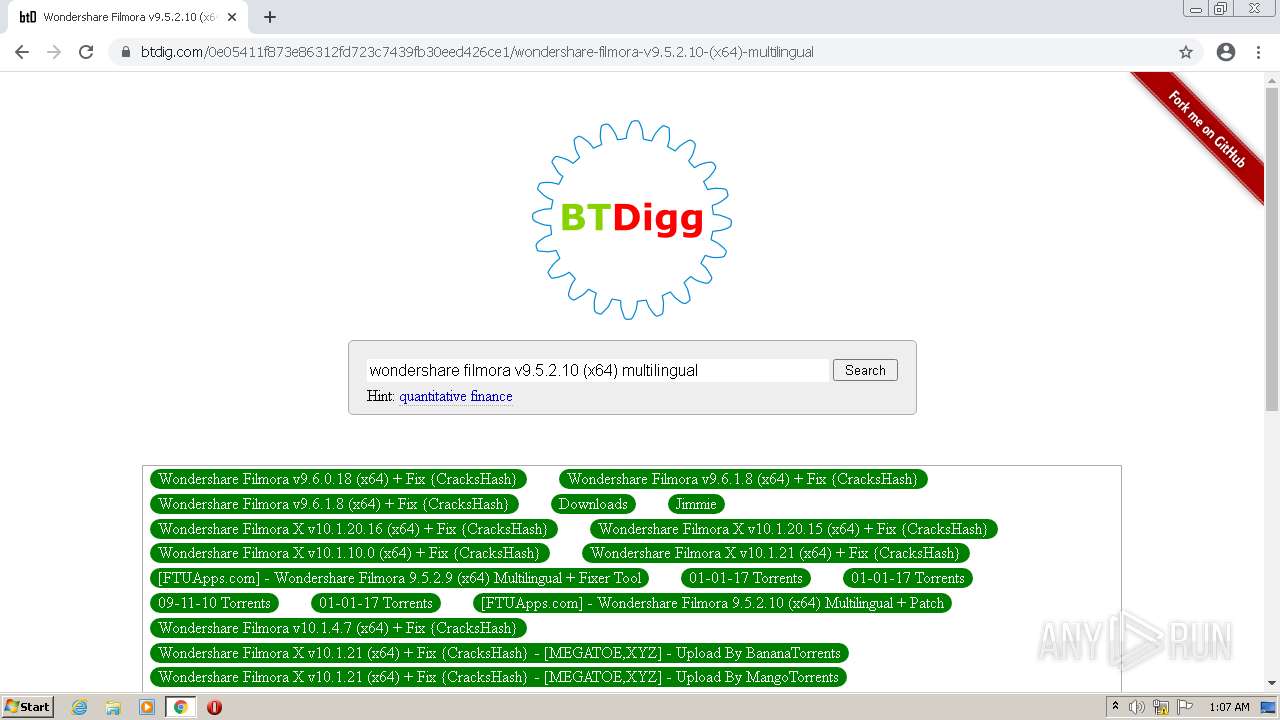Click the search query input field

[x=598, y=370]
